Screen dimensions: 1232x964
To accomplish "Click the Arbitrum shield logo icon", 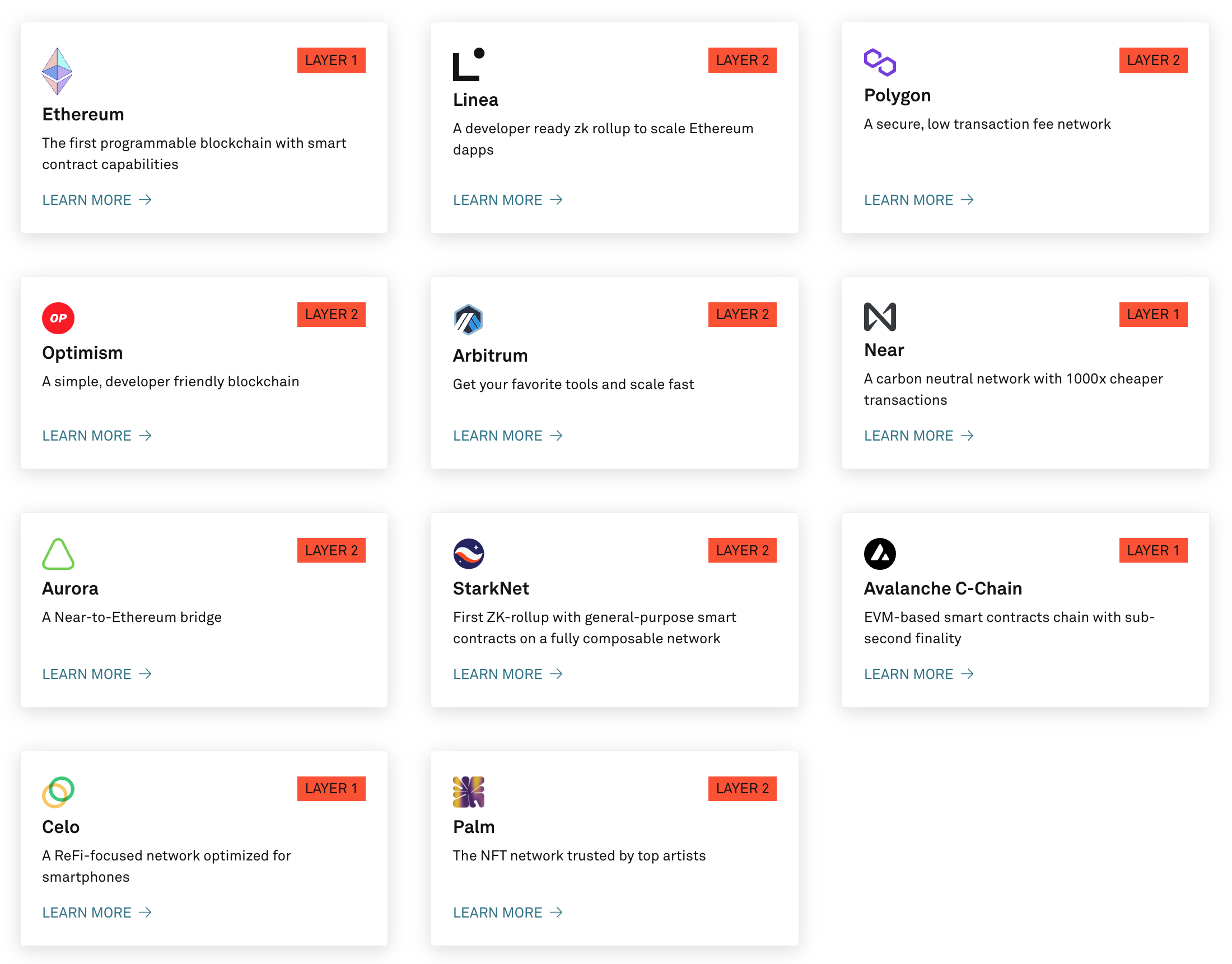I will (x=468, y=320).
